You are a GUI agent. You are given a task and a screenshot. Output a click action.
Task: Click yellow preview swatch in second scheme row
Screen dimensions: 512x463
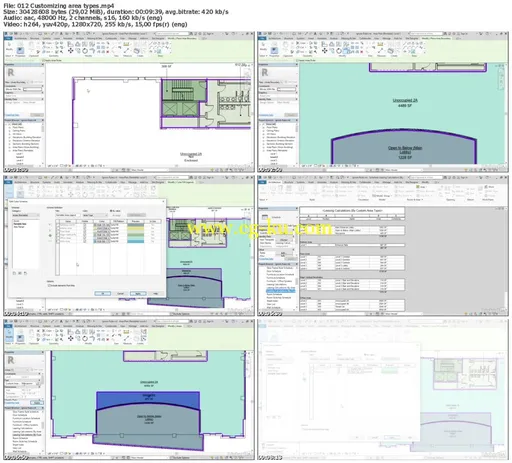click(x=136, y=228)
